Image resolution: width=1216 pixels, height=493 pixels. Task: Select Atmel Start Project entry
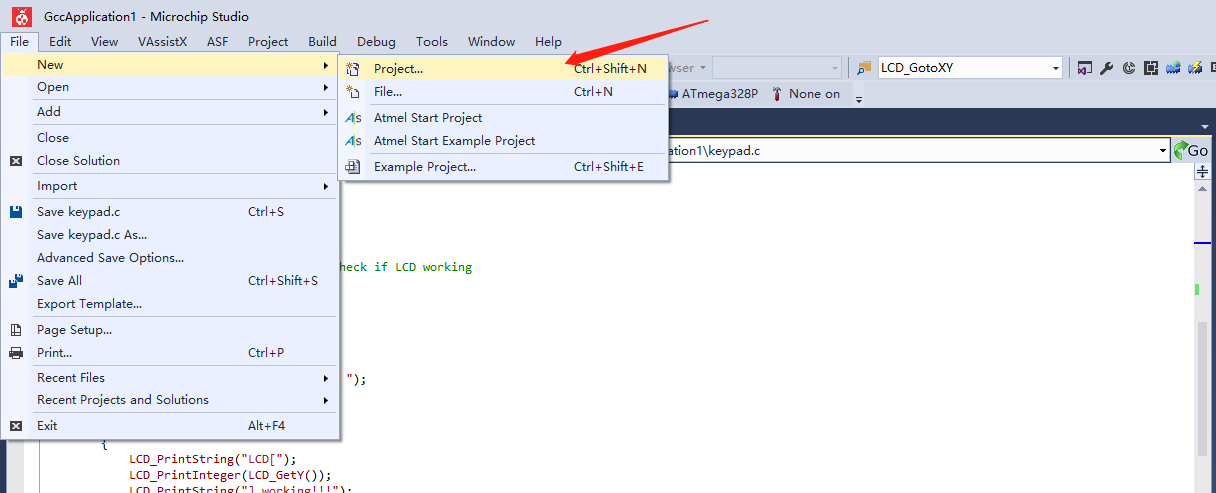[x=504, y=117]
